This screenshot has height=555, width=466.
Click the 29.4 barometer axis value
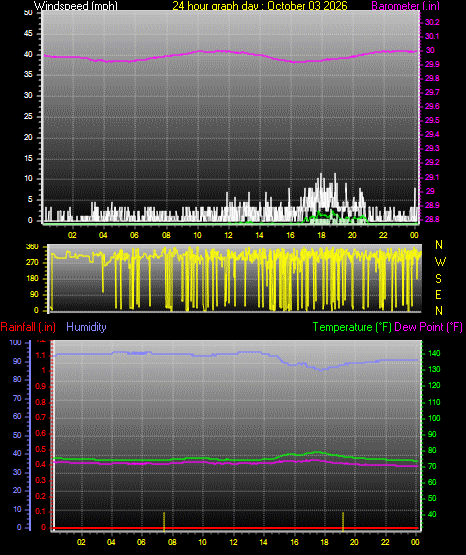coord(432,134)
